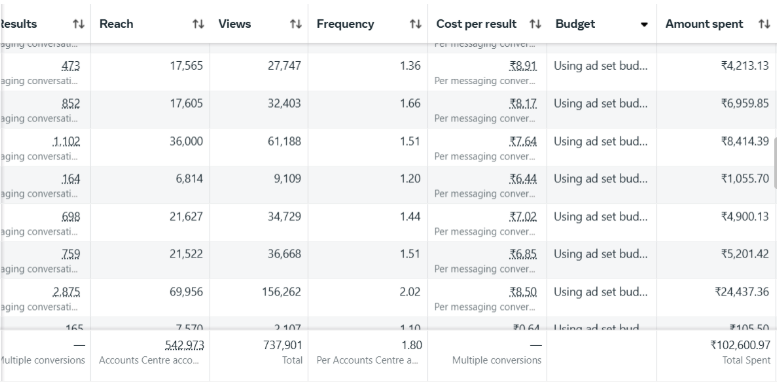Click the Views column header
This screenshot has height=382, width=777.
pyautogui.click(x=234, y=24)
